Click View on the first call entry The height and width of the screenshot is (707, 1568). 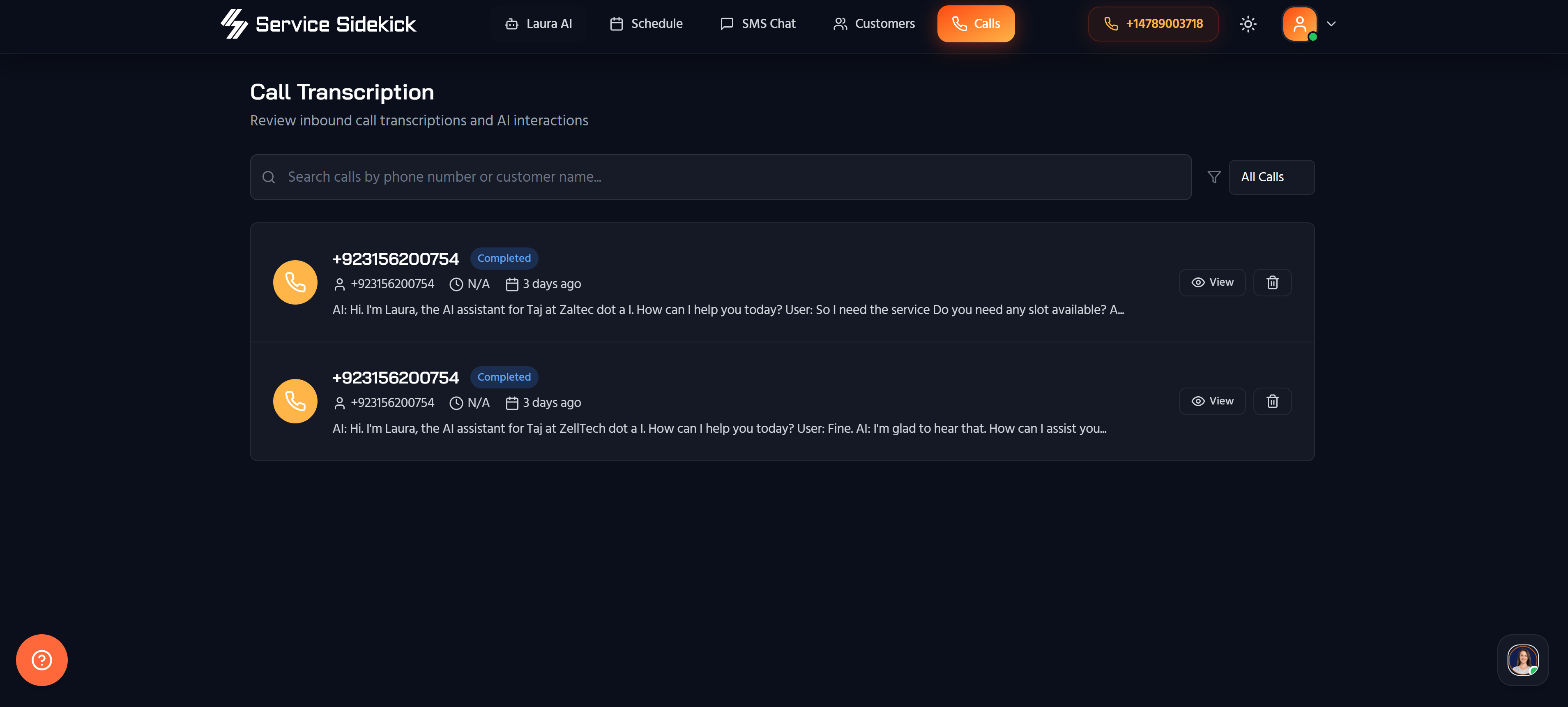(x=1212, y=282)
